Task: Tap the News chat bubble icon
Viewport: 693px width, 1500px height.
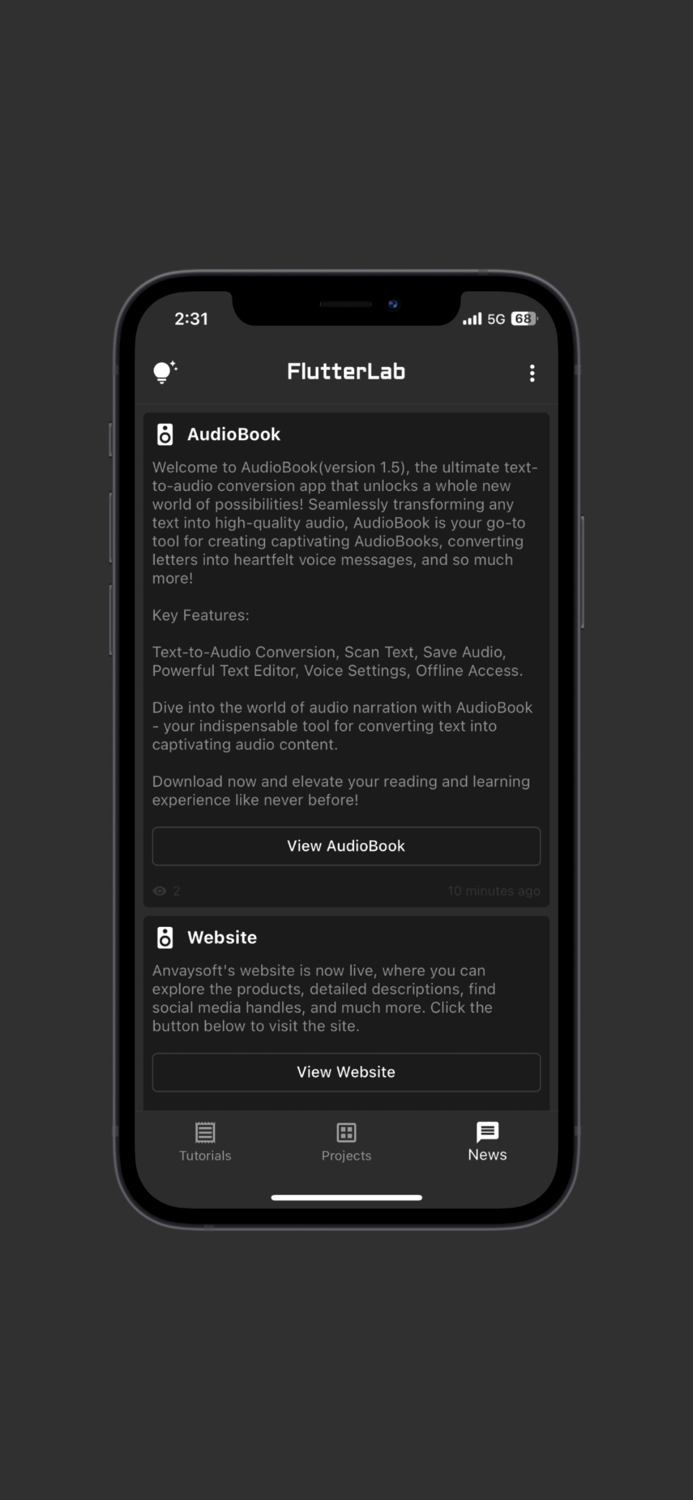Action: click(487, 1131)
